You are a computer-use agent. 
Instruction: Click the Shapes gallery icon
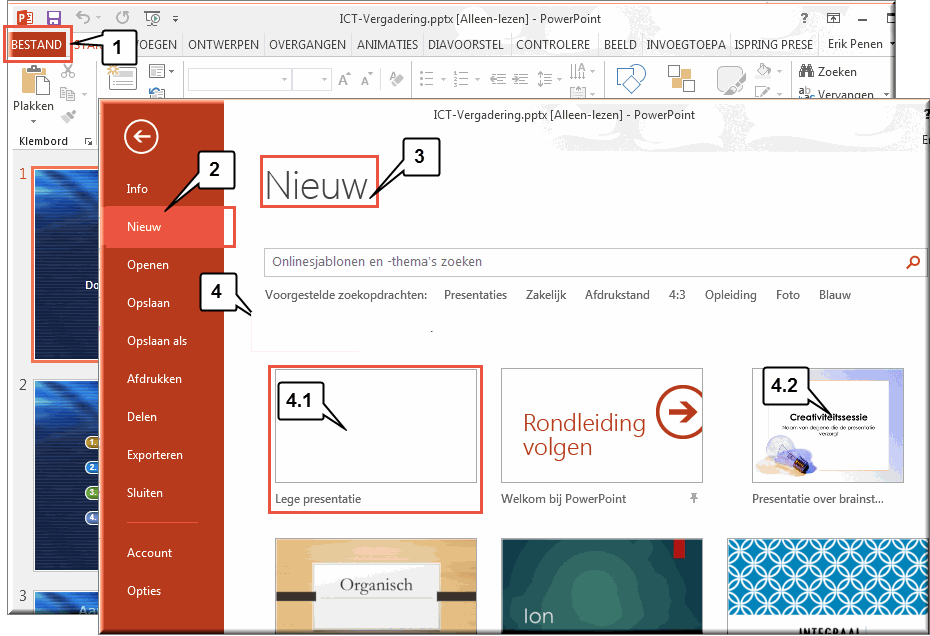[631, 79]
